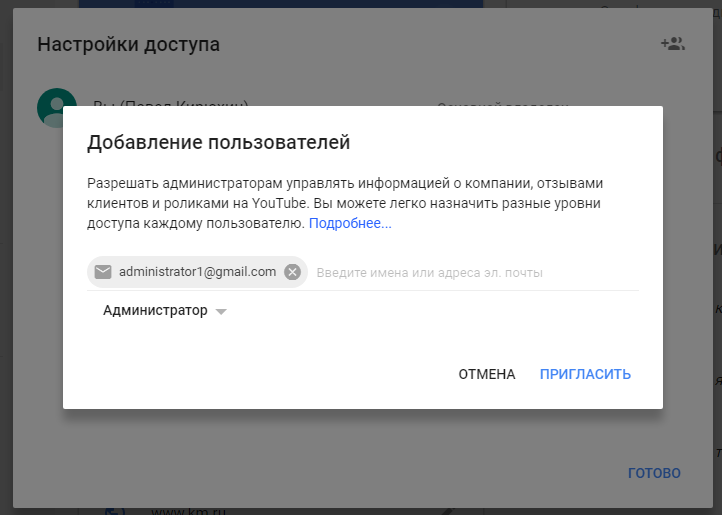Click the ОТМЕНА button
The height and width of the screenshot is (515, 722).
coord(487,374)
